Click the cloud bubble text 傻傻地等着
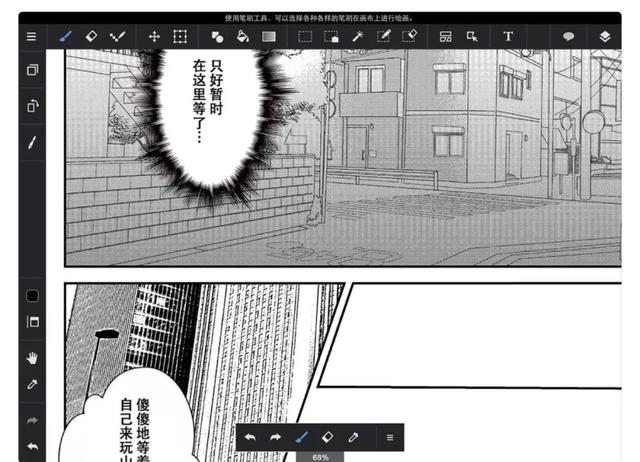 tap(143, 430)
